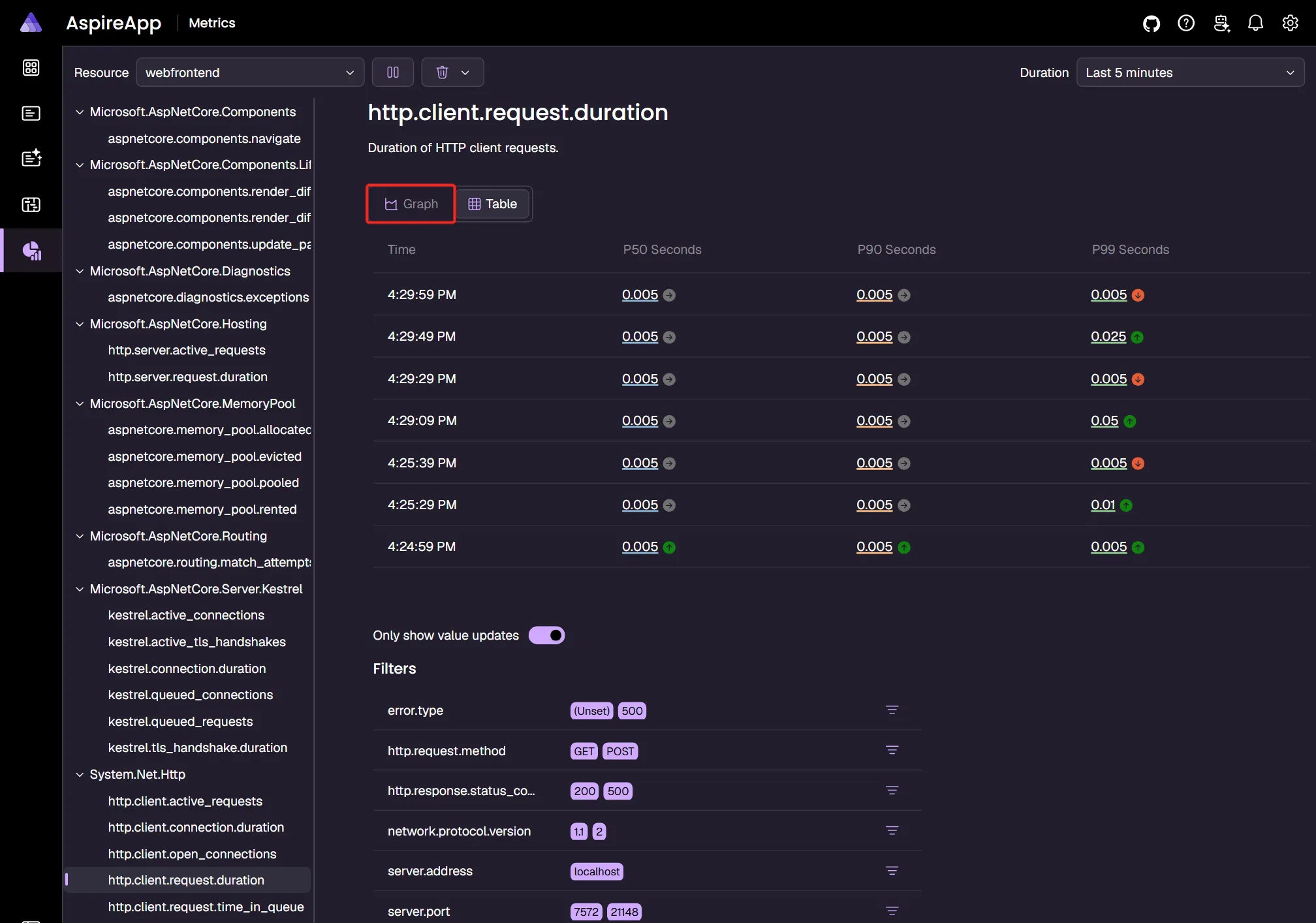Toggle Only show value updates switch

tap(546, 635)
